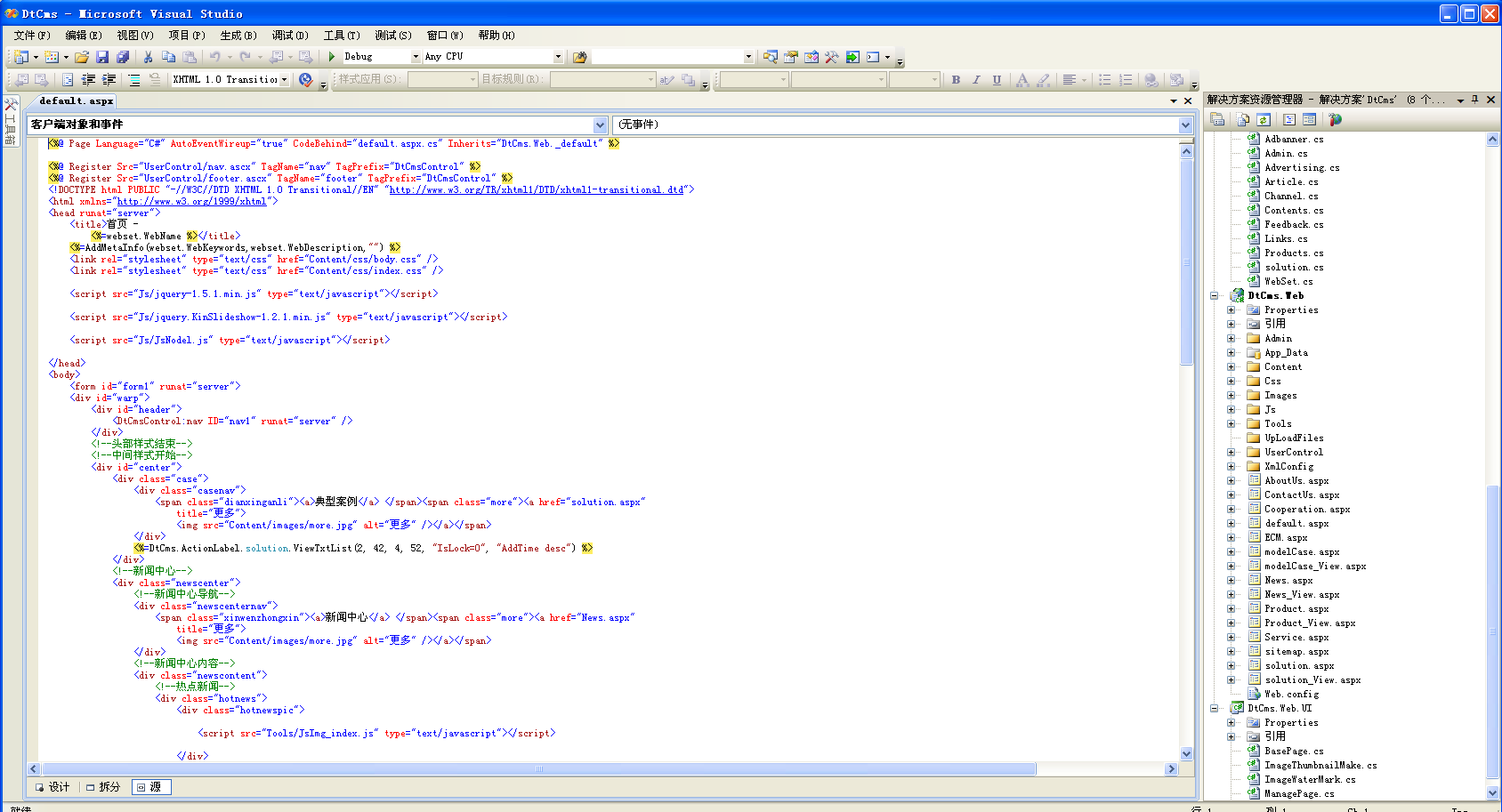Screen dimensions: 1502x812
Task: Toggle the numbered list button
Action: tap(1126, 80)
